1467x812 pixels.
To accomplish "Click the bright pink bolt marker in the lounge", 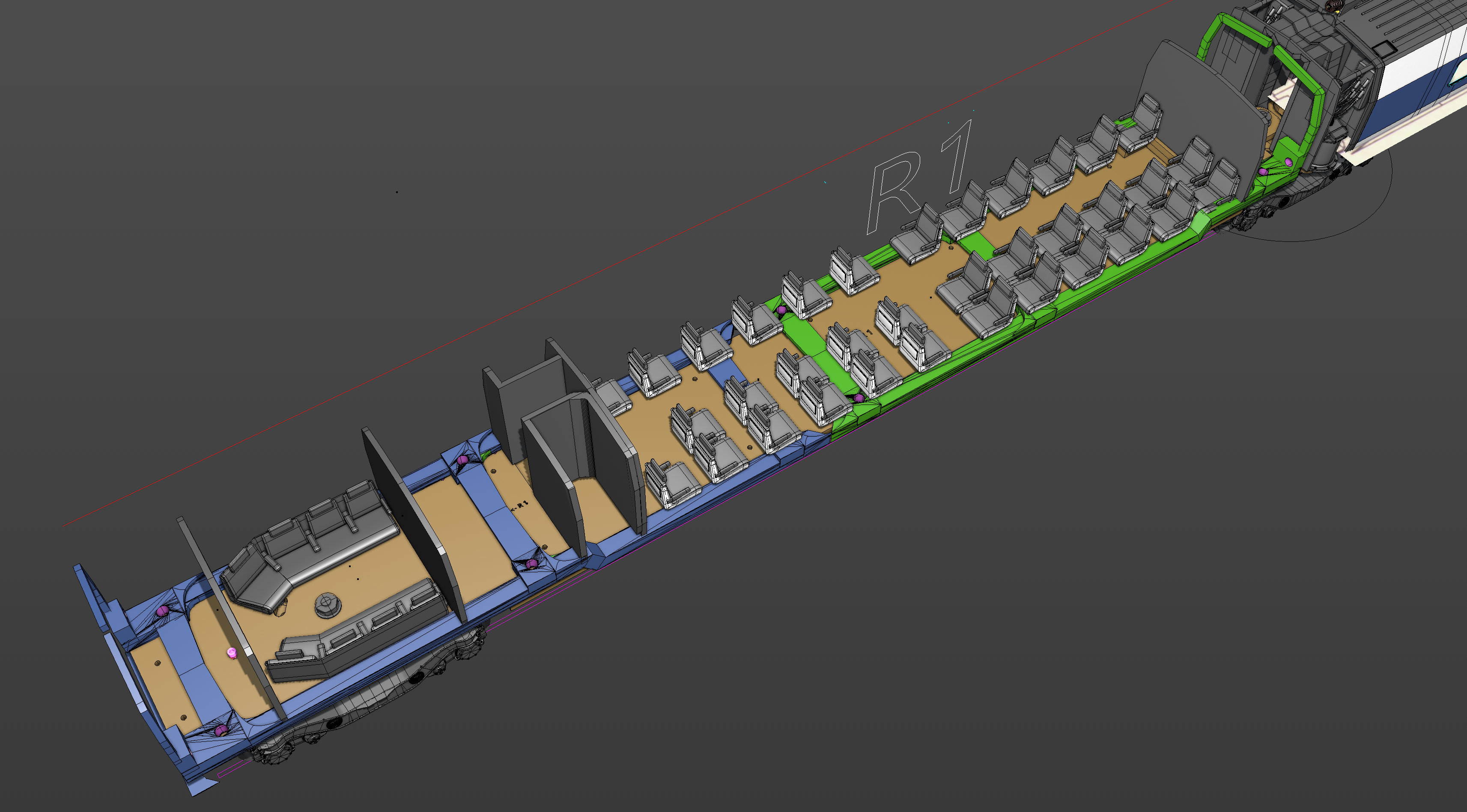I will tap(232, 653).
